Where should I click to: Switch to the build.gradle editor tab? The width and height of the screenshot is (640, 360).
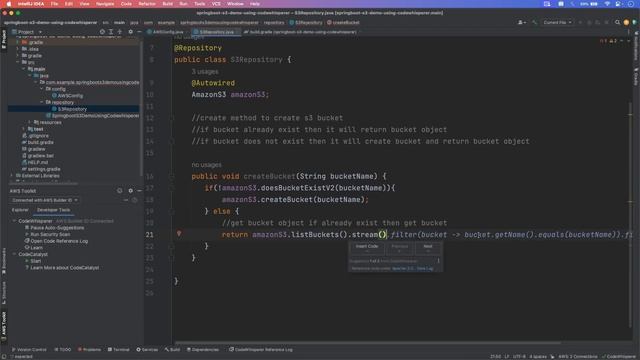300,32
